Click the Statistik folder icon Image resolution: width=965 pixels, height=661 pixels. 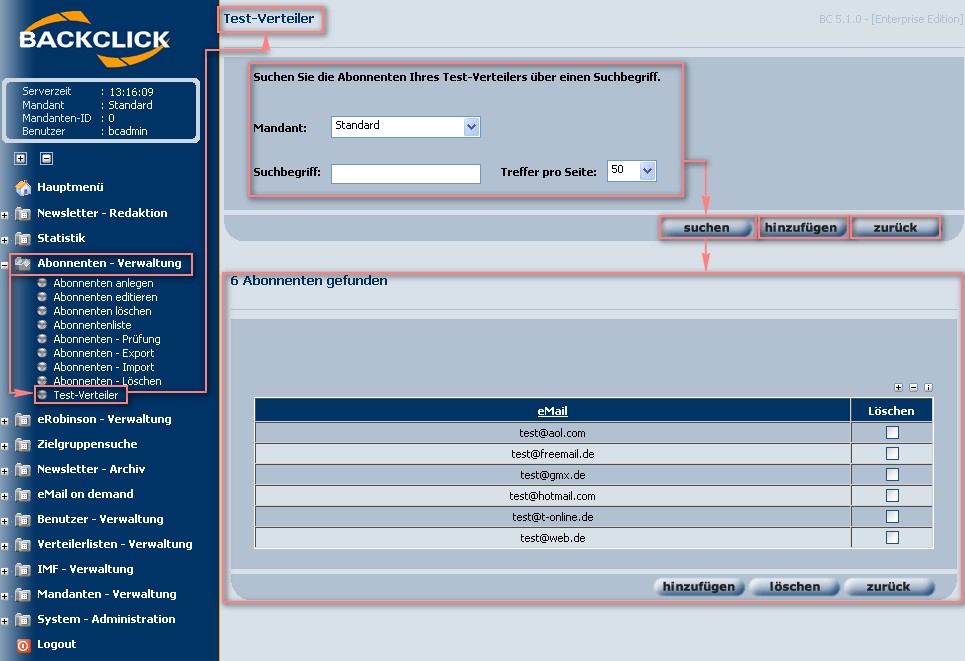[x=23, y=238]
